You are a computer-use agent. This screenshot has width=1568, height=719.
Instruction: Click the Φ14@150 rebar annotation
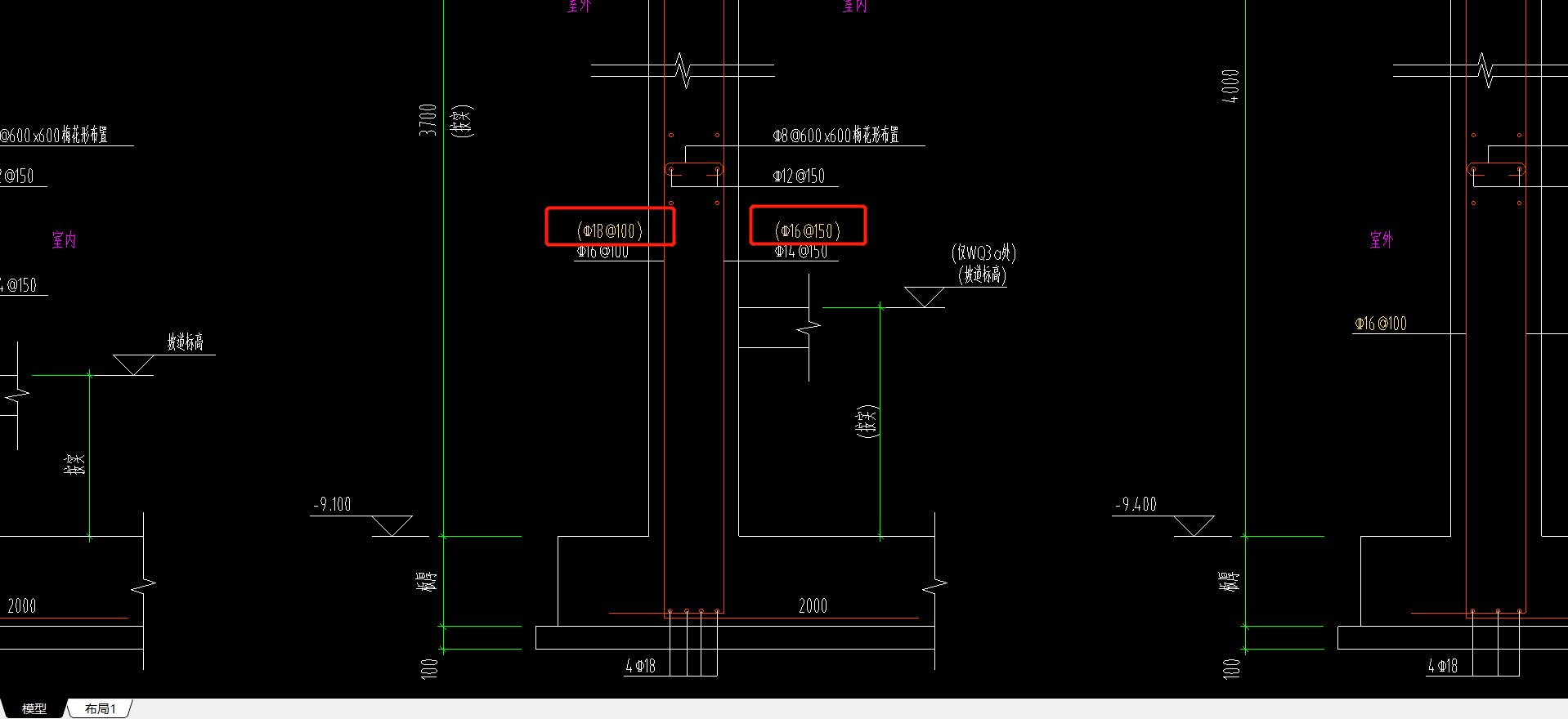(801, 252)
